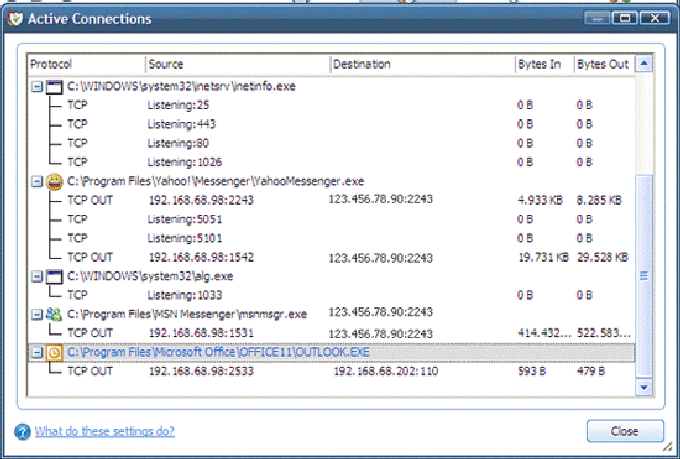Image resolution: width=680 pixels, height=459 pixels.
Task: Select the Listening:80 connection row
Action: pos(331,143)
